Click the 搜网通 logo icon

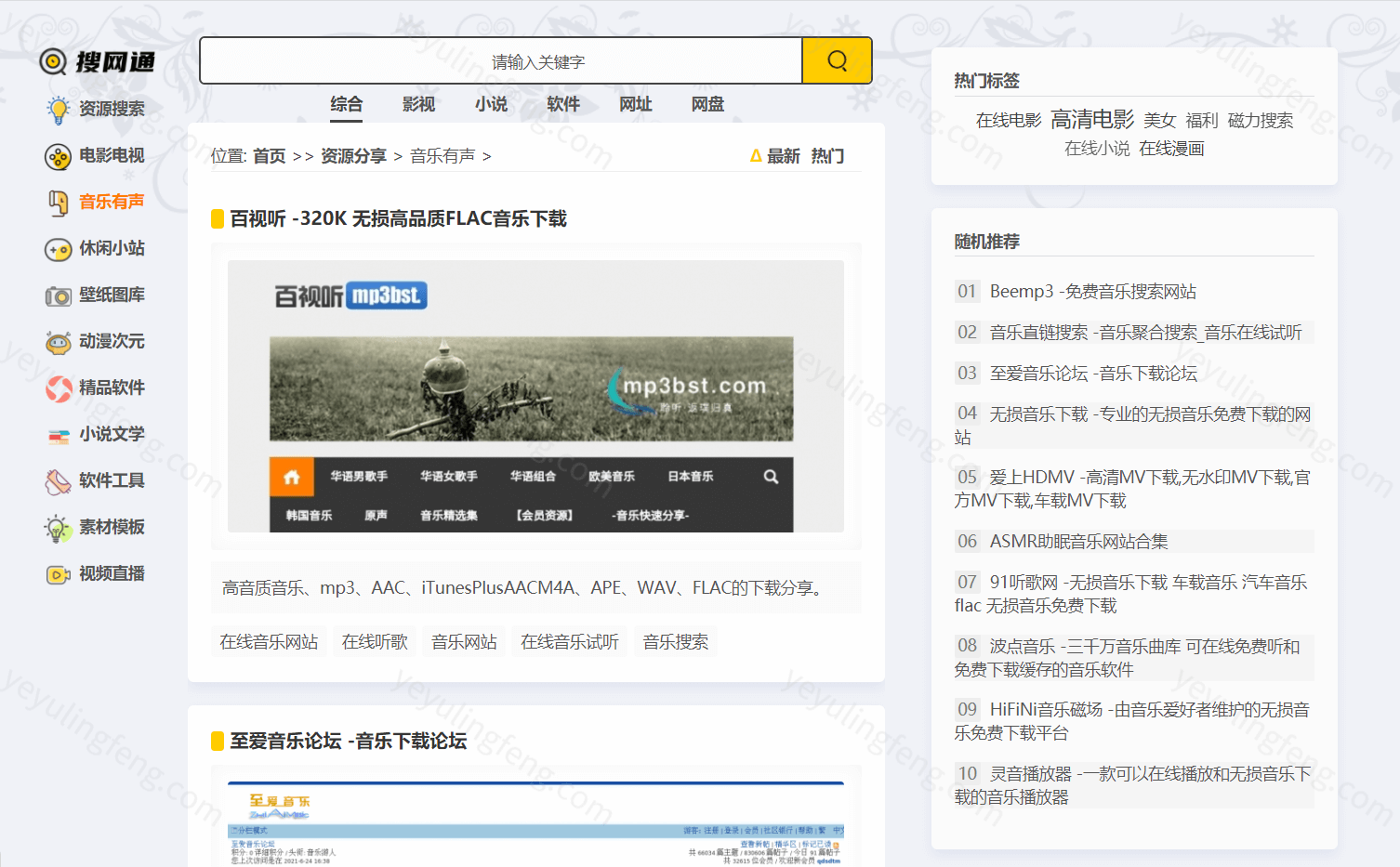tap(53, 61)
